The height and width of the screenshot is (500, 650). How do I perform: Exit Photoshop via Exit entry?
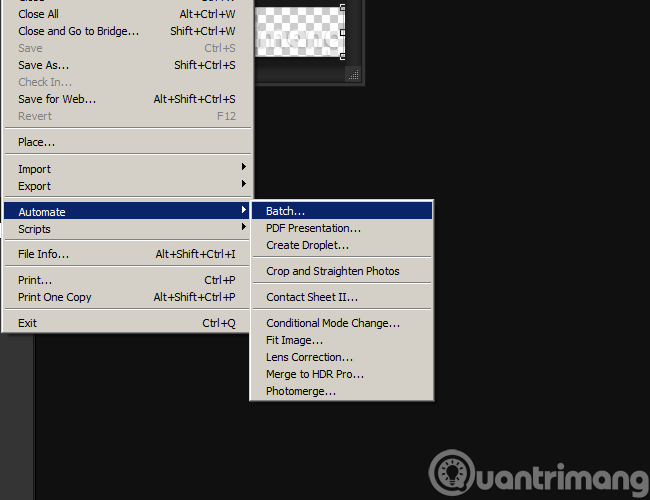[x=127, y=323]
